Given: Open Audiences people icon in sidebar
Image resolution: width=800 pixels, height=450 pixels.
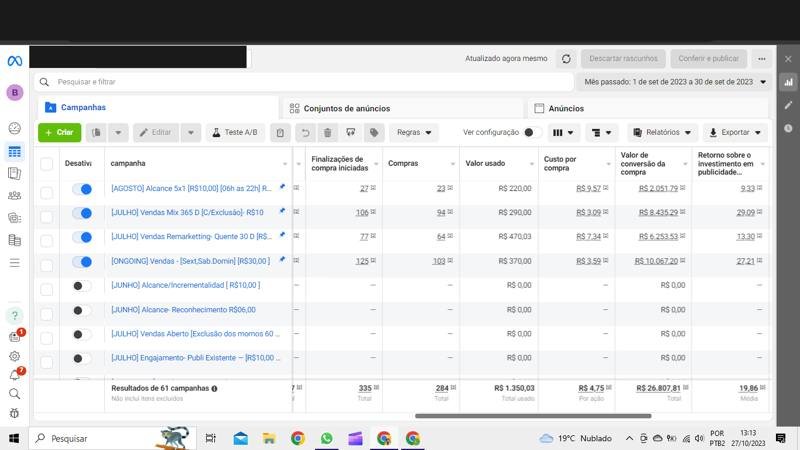Looking at the screenshot, I should pyautogui.click(x=15, y=195).
